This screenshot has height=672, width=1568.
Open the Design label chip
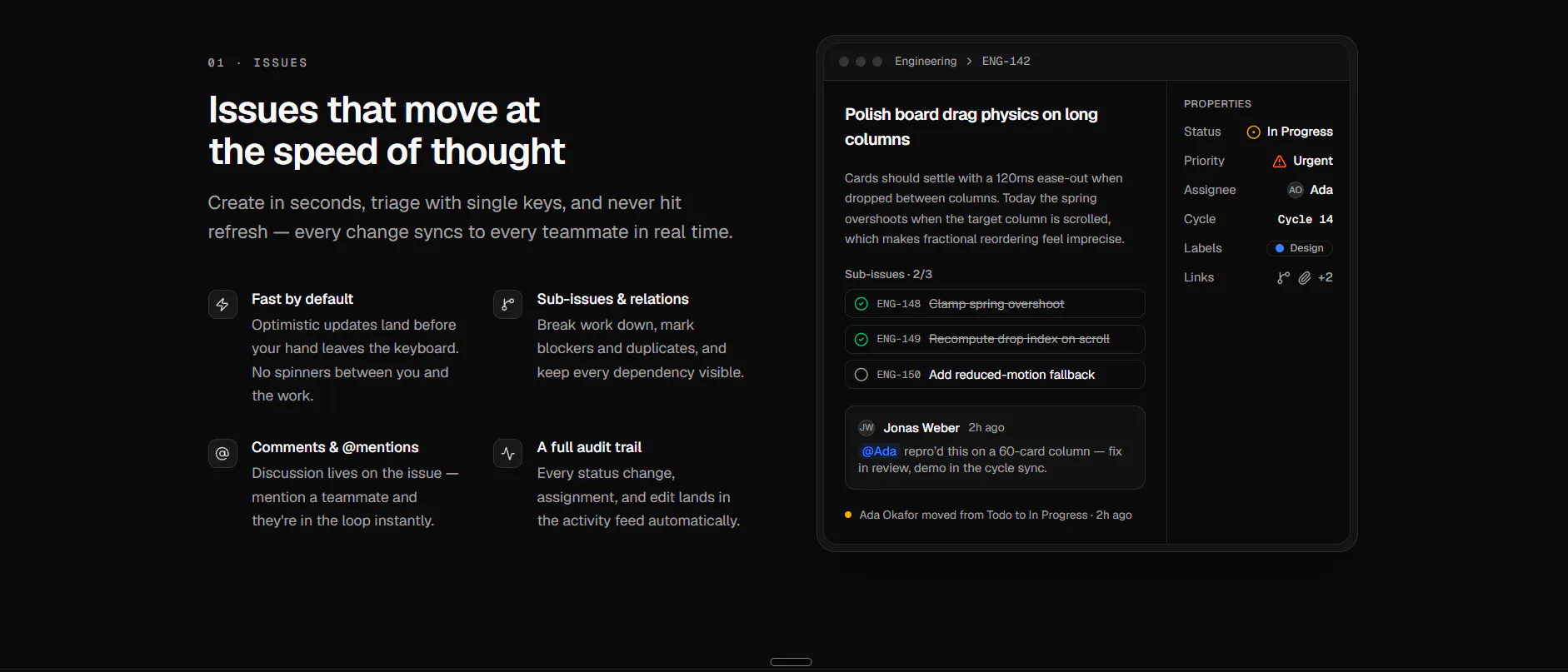tap(1300, 248)
